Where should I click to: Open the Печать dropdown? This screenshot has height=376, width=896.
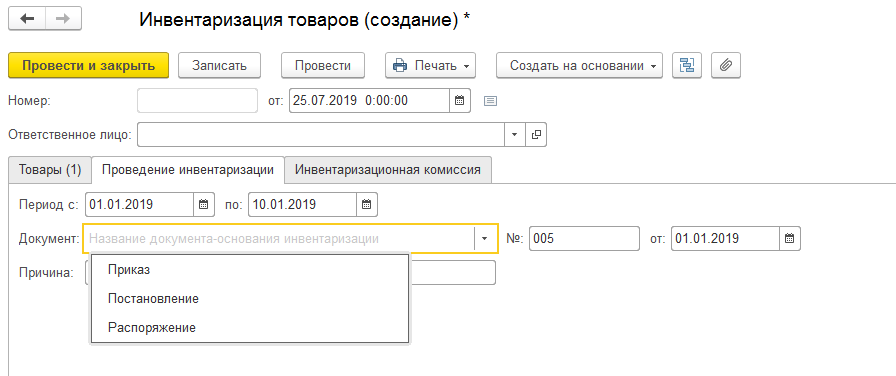pyautogui.click(x=431, y=66)
